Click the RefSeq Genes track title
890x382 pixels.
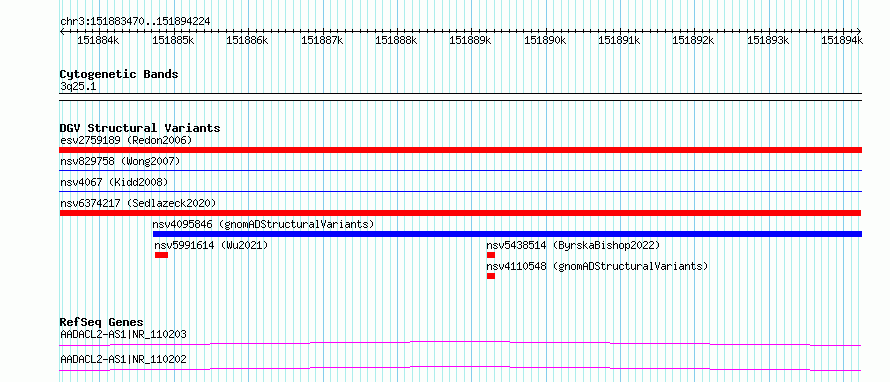[102, 322]
